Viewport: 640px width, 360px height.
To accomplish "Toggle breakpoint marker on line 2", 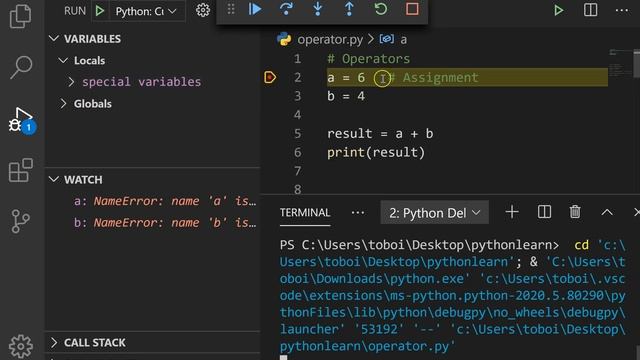I will point(270,77).
